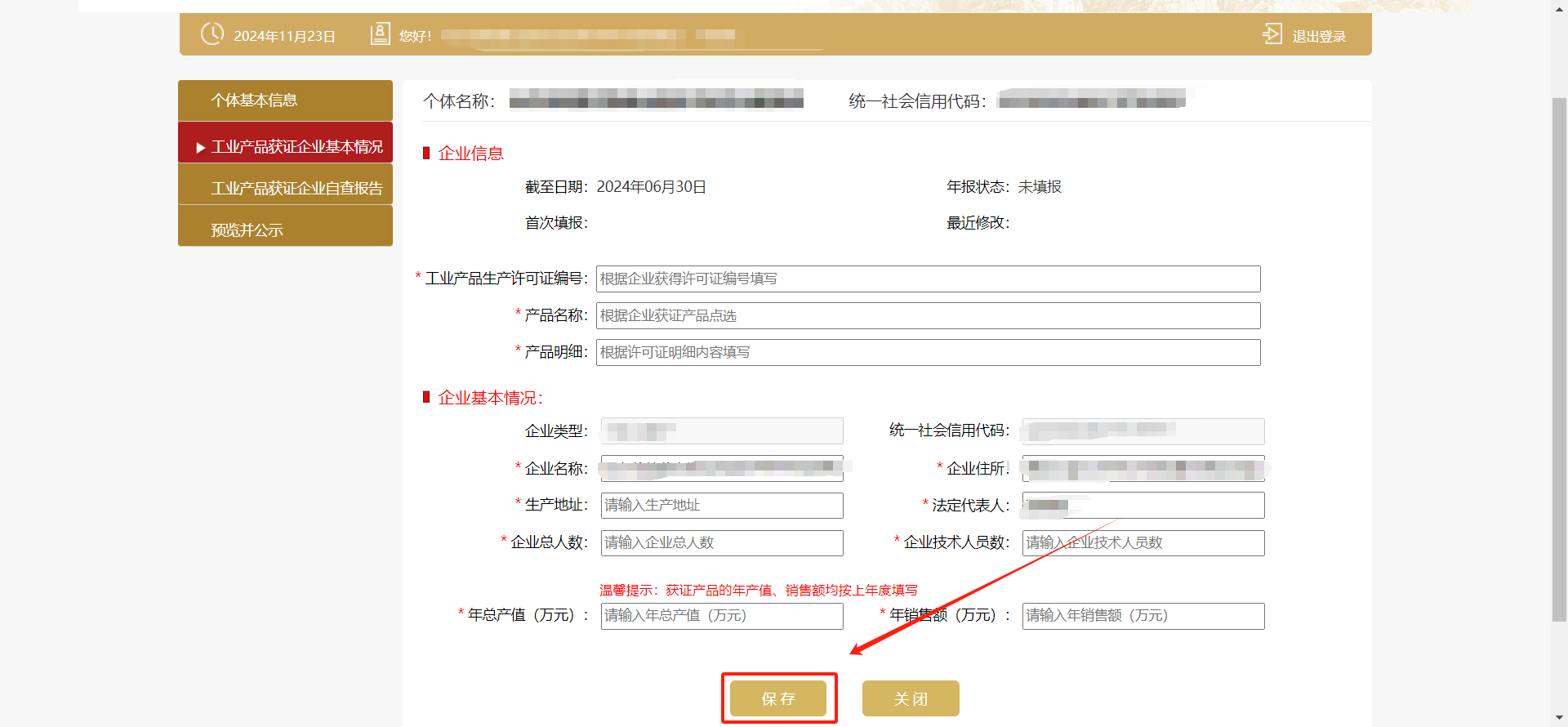
Task: Focus the 企业技术人员数 input field
Action: coord(1143,542)
